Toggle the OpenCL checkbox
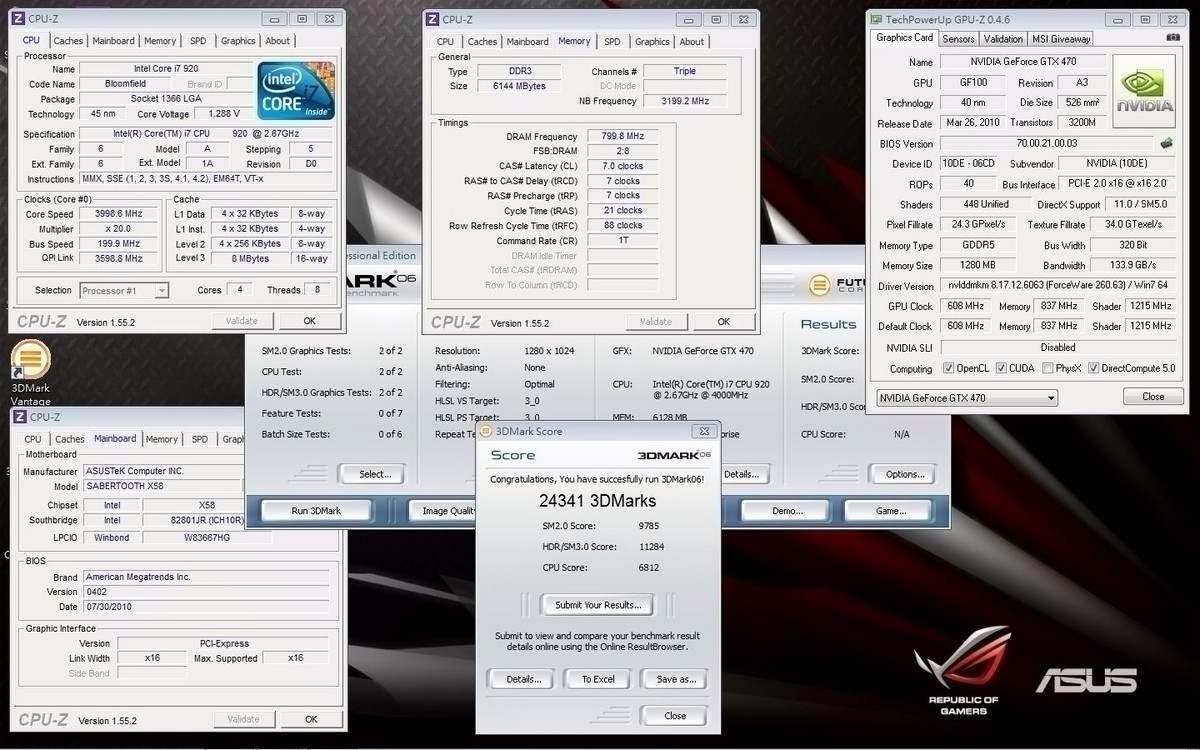1200x750 pixels. (x=949, y=368)
